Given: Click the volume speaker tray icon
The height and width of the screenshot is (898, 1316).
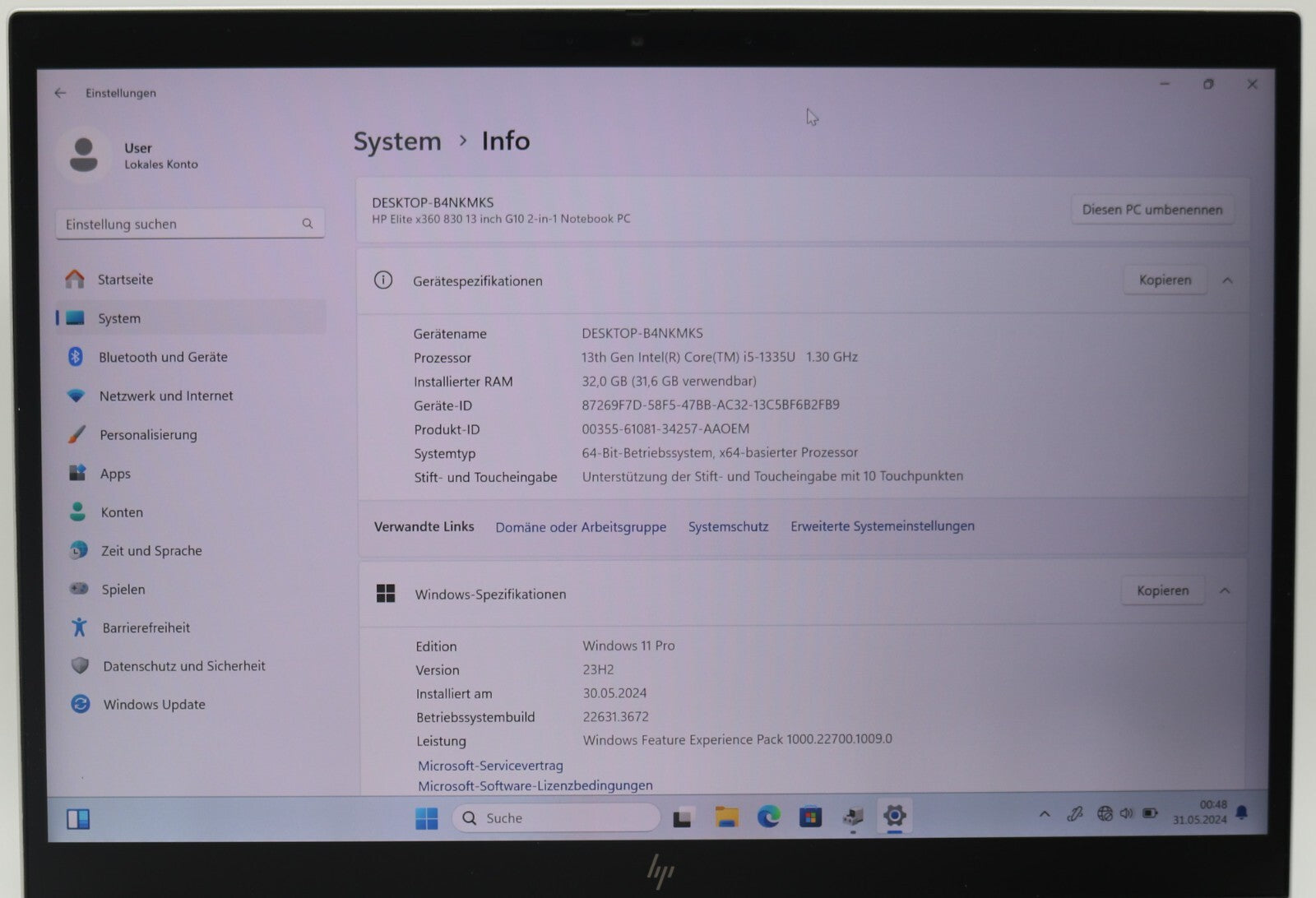Looking at the screenshot, I should pyautogui.click(x=1126, y=813).
